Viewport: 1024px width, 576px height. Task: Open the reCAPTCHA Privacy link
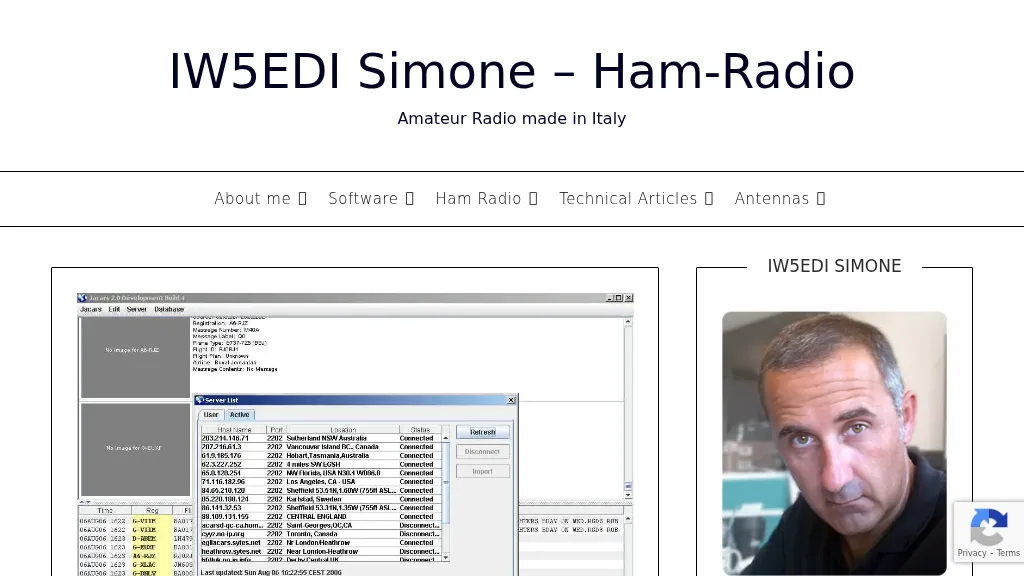tap(972, 553)
